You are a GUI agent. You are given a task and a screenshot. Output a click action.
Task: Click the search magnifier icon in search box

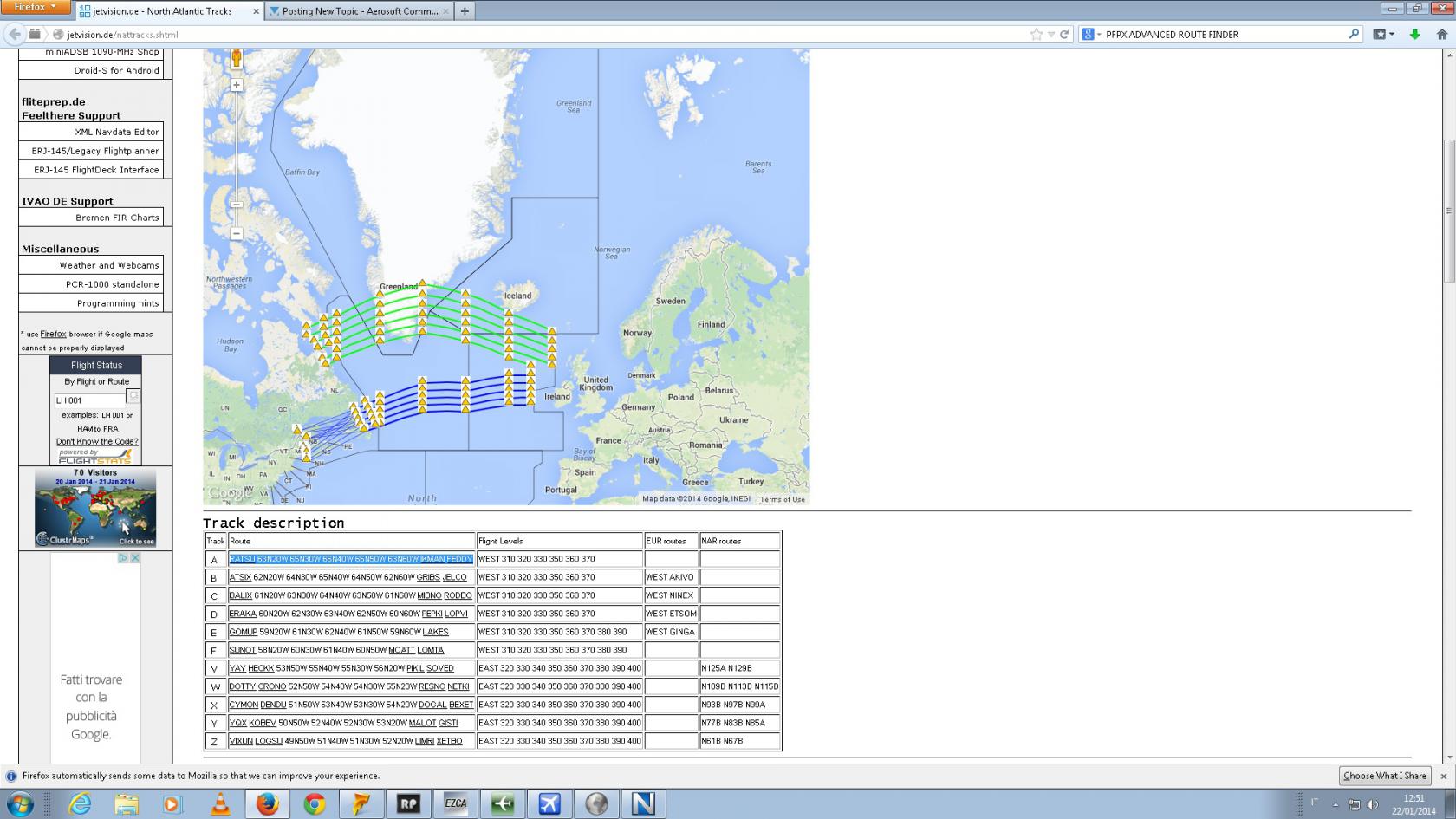[x=1354, y=35]
